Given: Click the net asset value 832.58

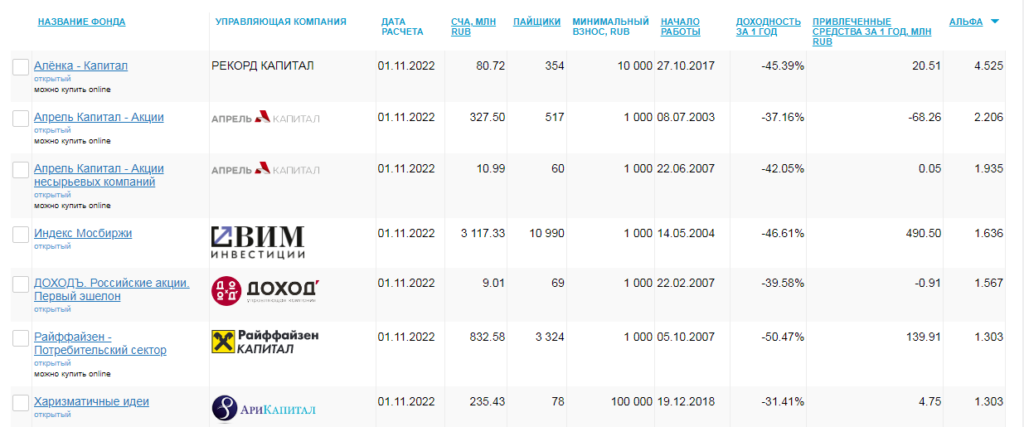Looking at the screenshot, I should click(487, 336).
